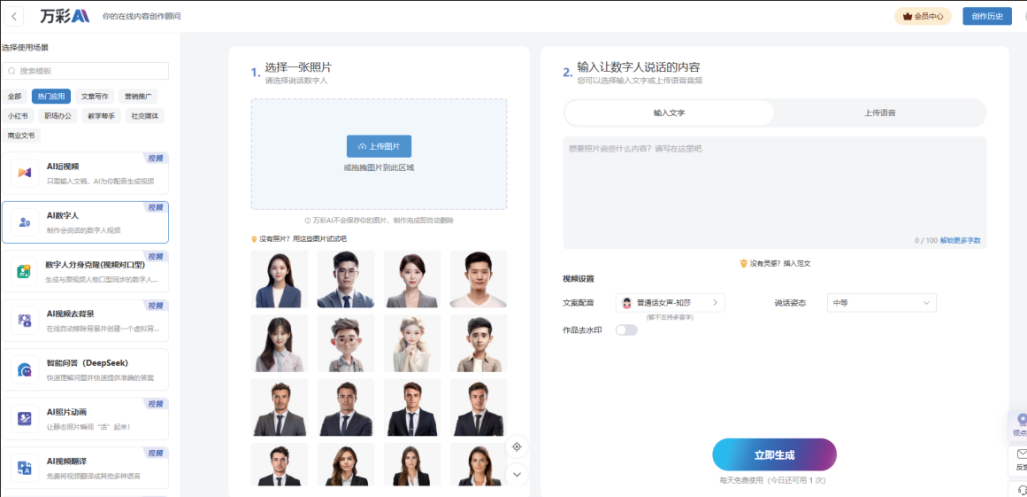Click the 搜索模板 search field
The image size is (1027, 497).
click(85, 71)
